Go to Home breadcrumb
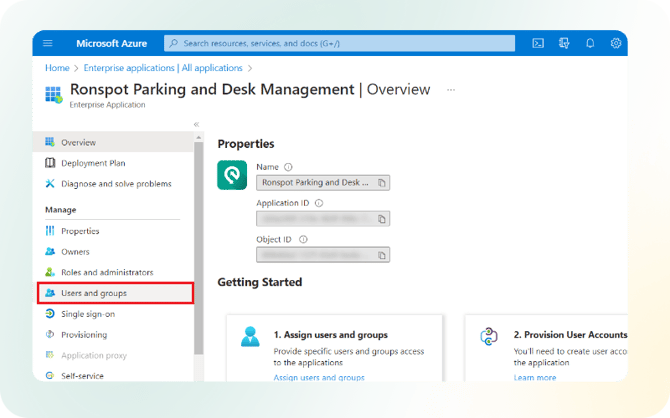 click(x=57, y=68)
